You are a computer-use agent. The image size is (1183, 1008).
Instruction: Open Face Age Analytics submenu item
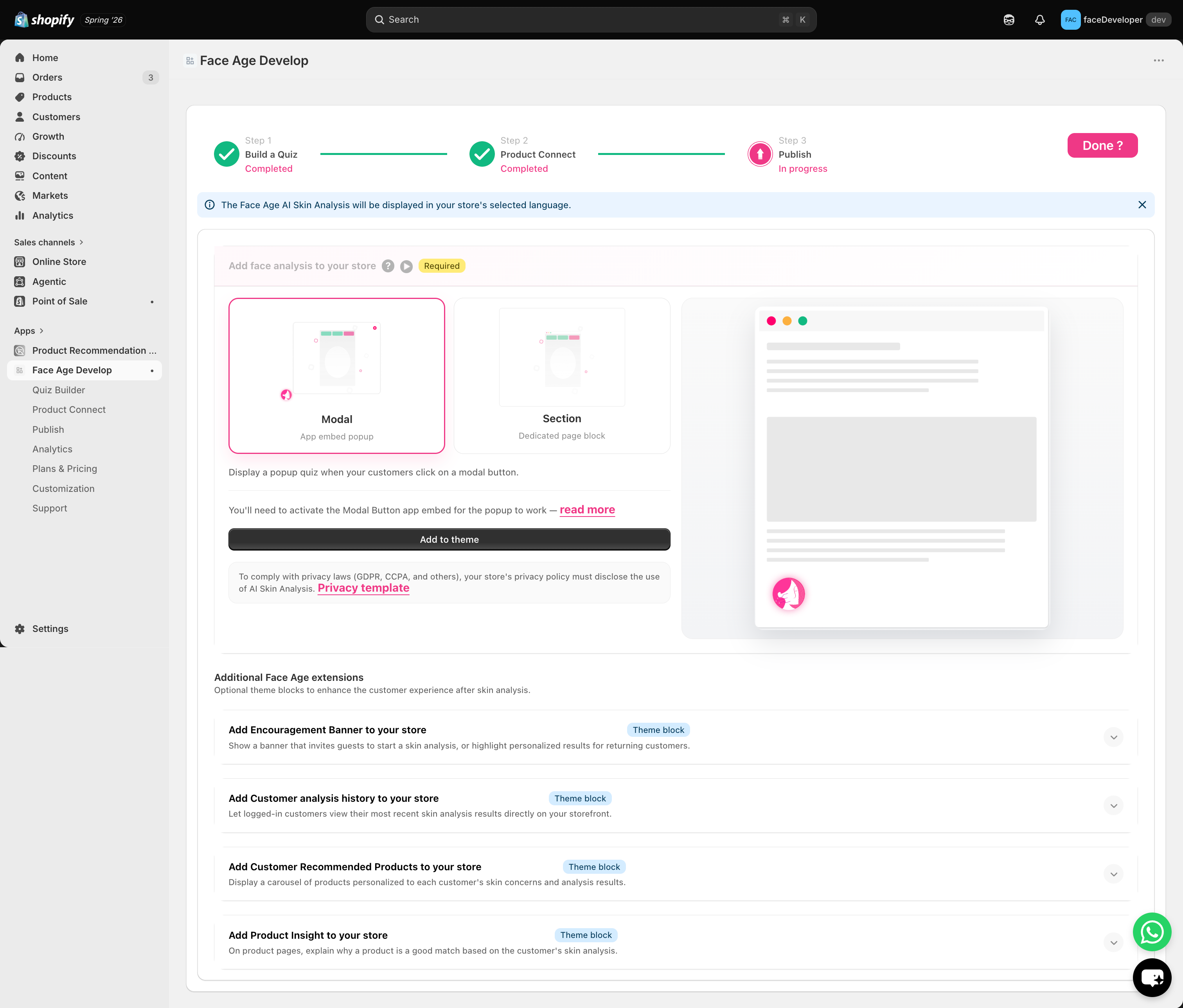point(52,449)
